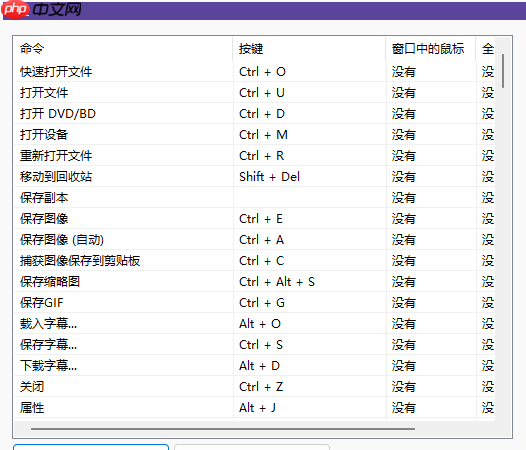Screen dimensions: 526x450
Task: Click the Ctrl + Z key cell
Action: point(310,387)
